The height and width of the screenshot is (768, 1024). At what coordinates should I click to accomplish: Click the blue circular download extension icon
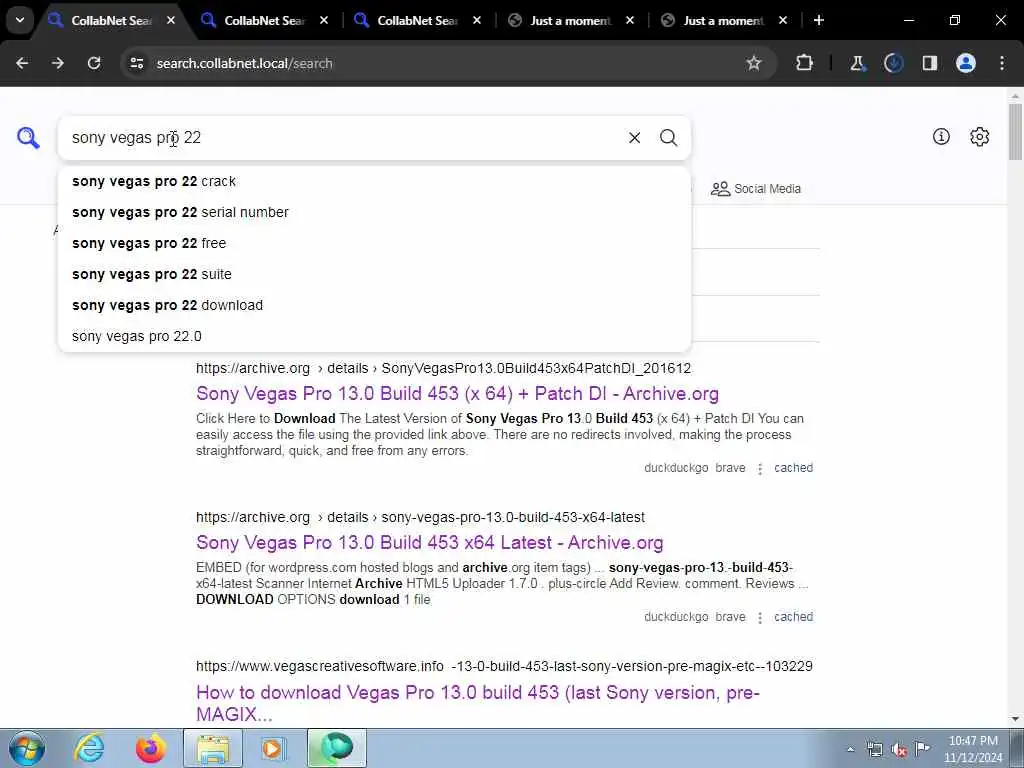893,63
